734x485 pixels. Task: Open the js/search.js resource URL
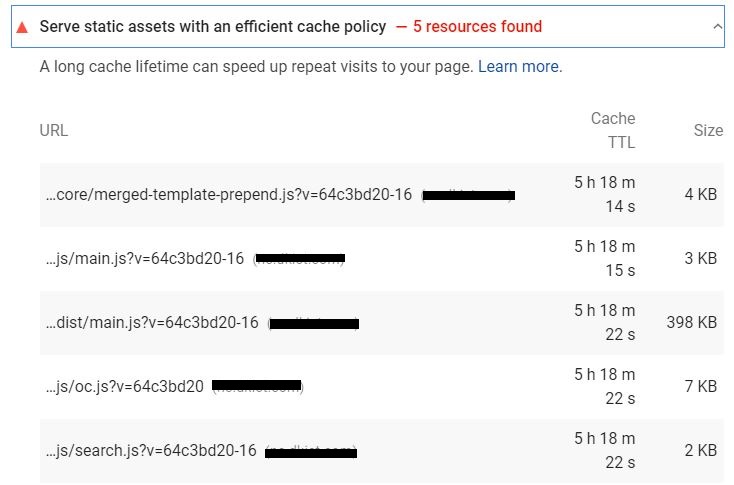click(151, 450)
